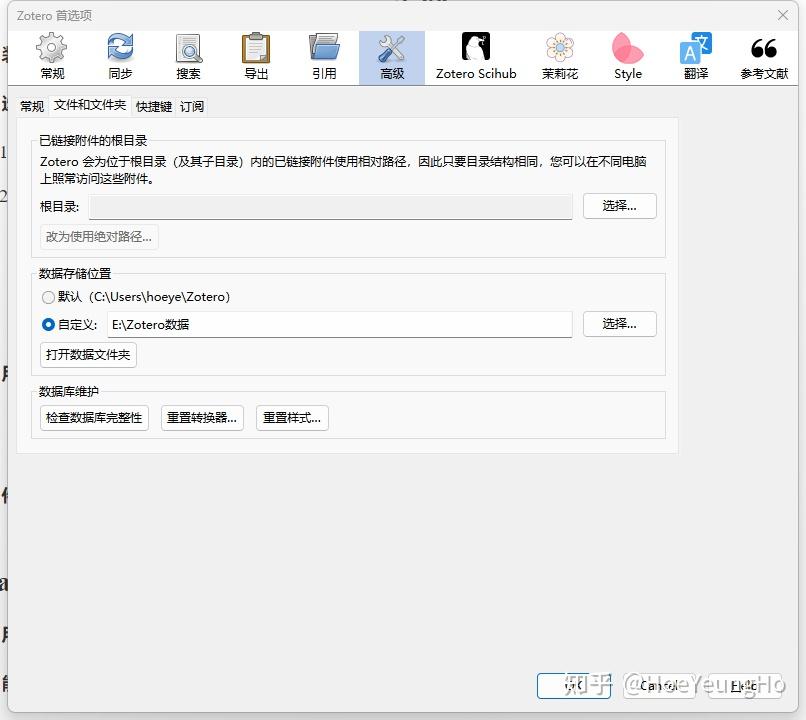Image resolution: width=806 pixels, height=720 pixels.
Task: Click the custom path field E:\Zotero数据
Action: 339,324
